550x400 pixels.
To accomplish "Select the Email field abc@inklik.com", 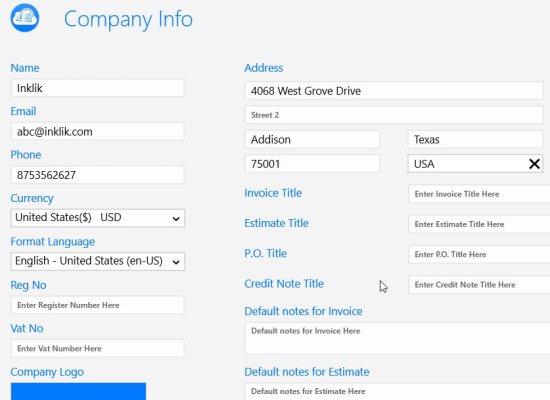I will (98, 131).
